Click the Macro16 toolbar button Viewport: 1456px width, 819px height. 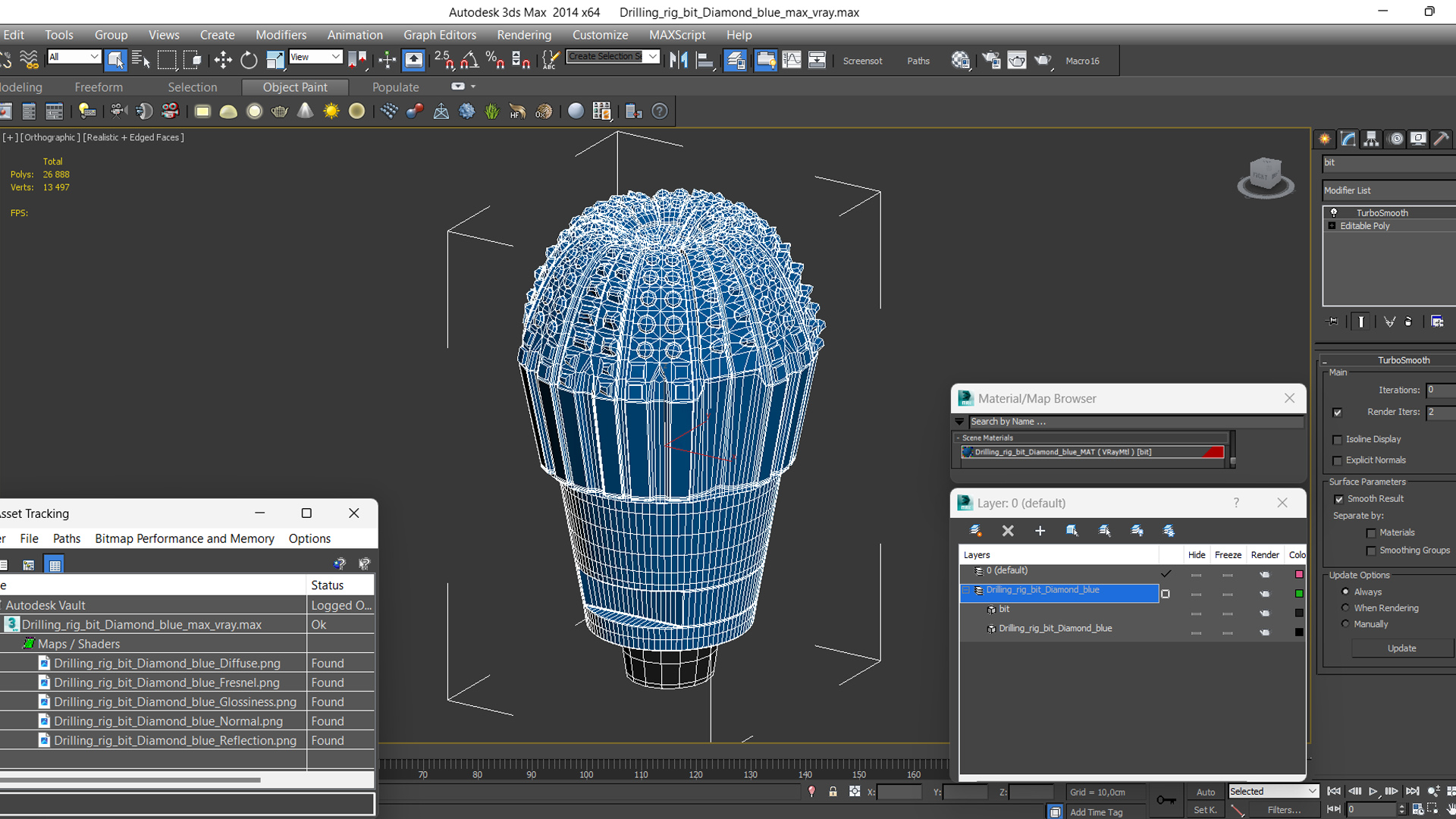click(x=1082, y=61)
